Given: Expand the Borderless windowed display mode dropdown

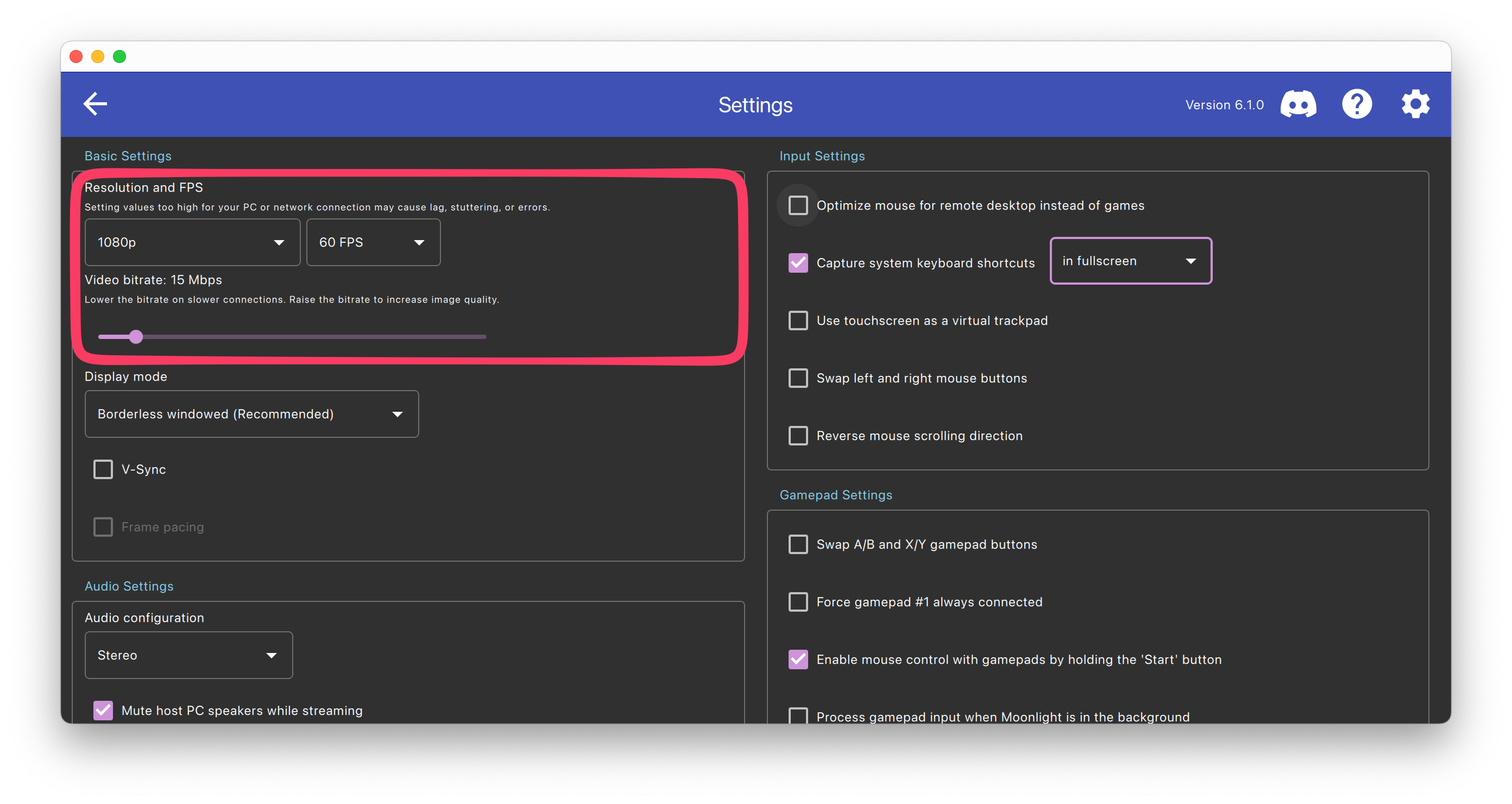Looking at the screenshot, I should pos(251,414).
